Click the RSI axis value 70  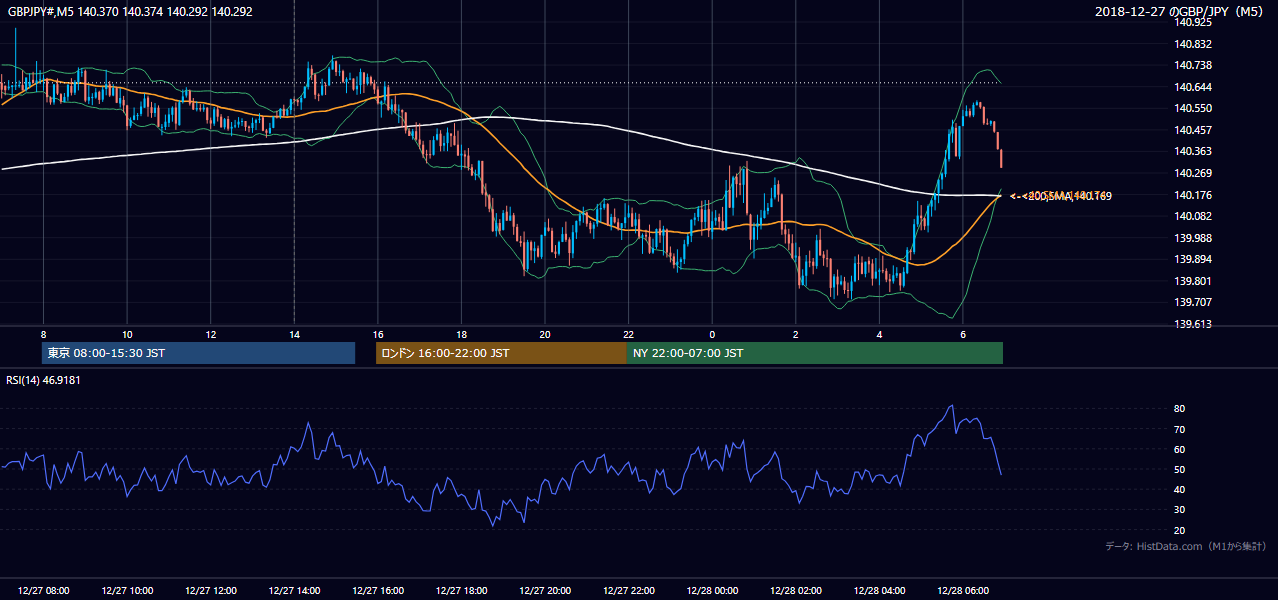(x=1179, y=429)
